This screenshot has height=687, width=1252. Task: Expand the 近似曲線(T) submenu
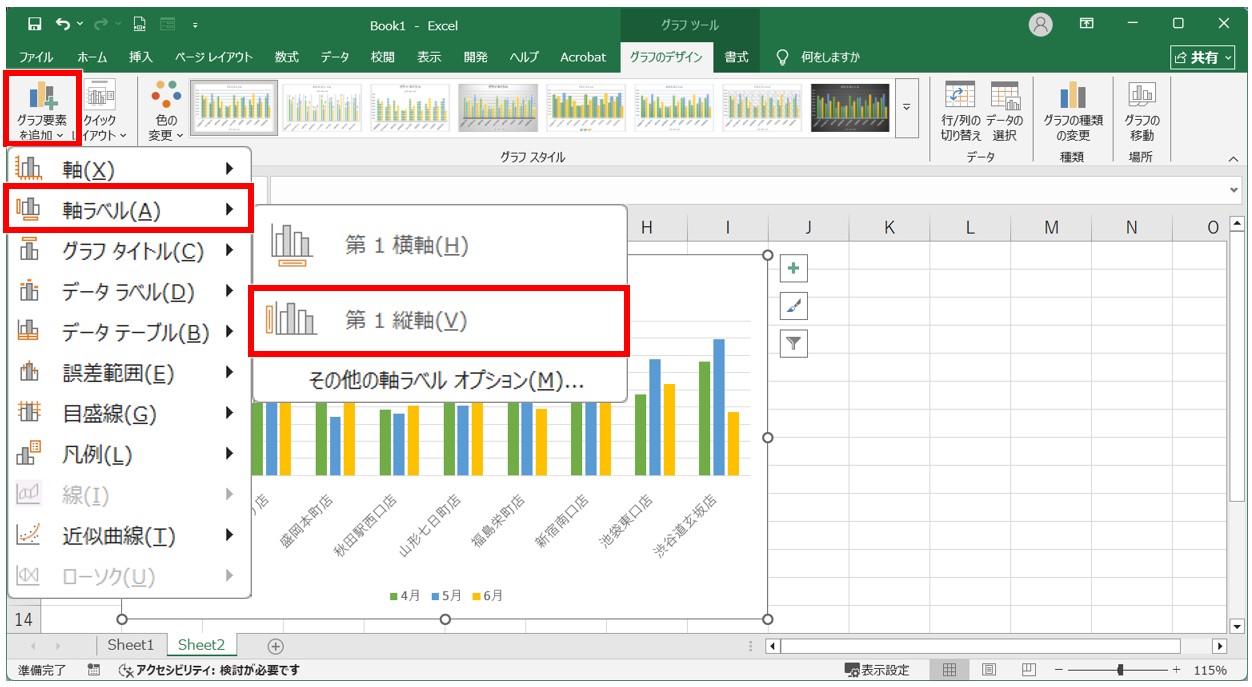click(x=129, y=536)
